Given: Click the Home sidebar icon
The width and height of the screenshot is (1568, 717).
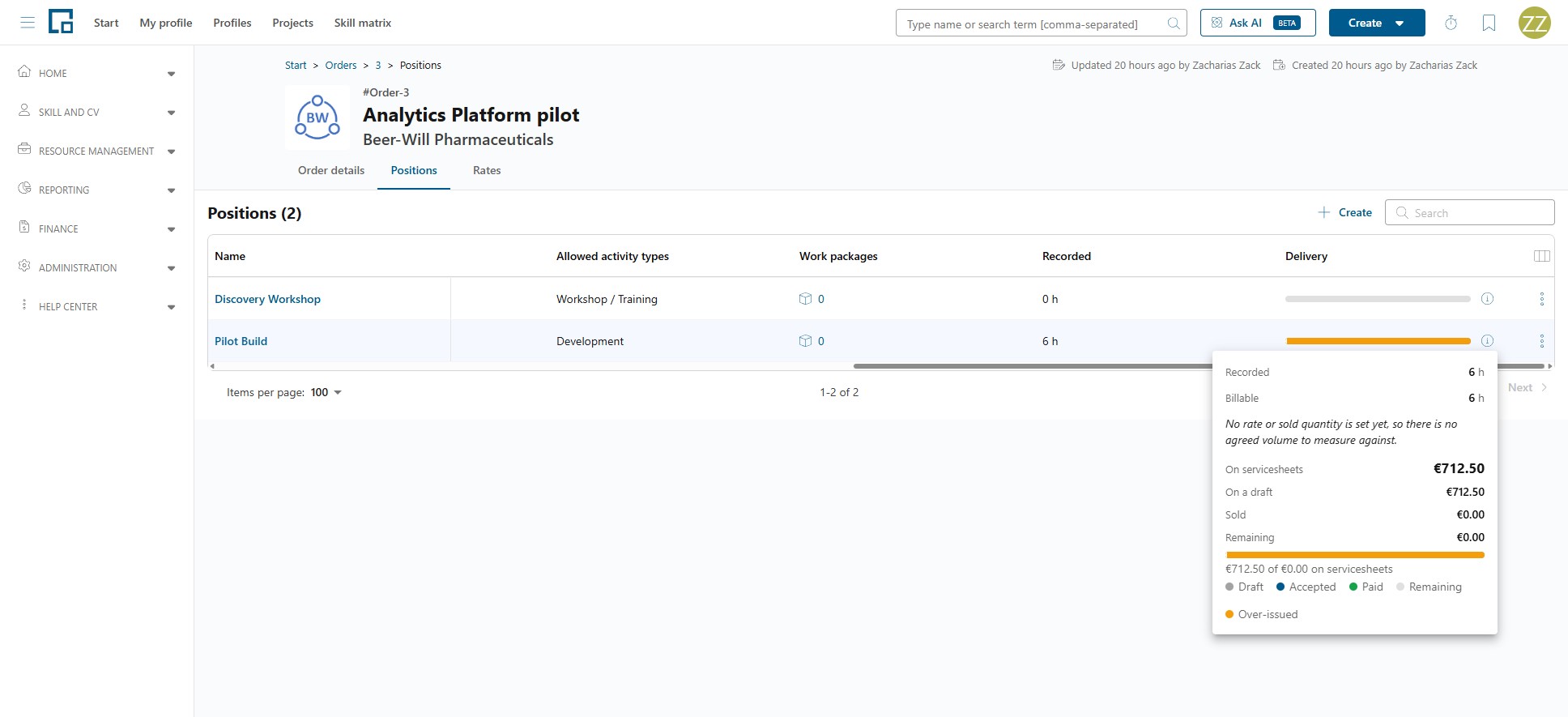Looking at the screenshot, I should 24,71.
